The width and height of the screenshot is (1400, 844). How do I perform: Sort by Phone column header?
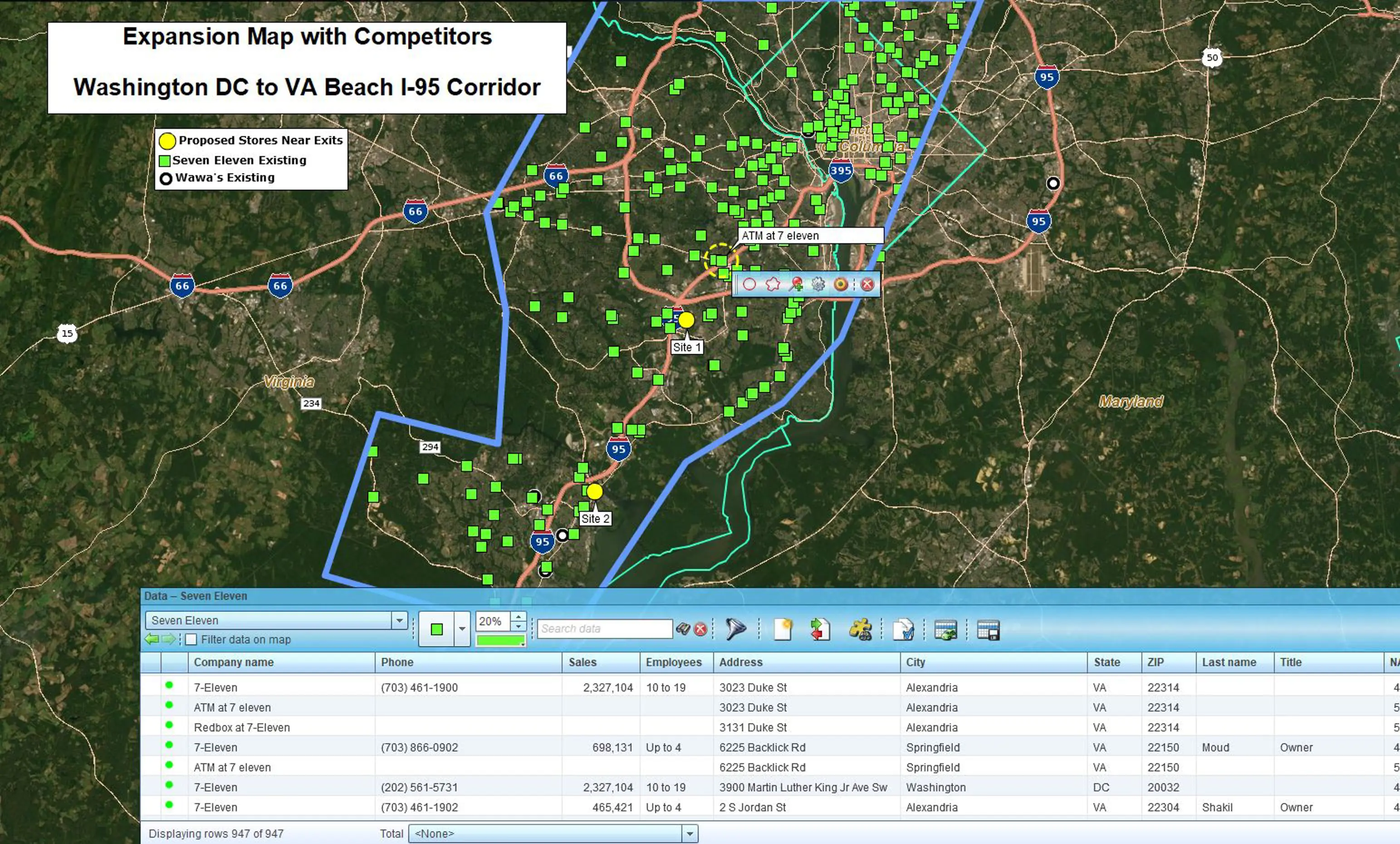click(x=468, y=662)
